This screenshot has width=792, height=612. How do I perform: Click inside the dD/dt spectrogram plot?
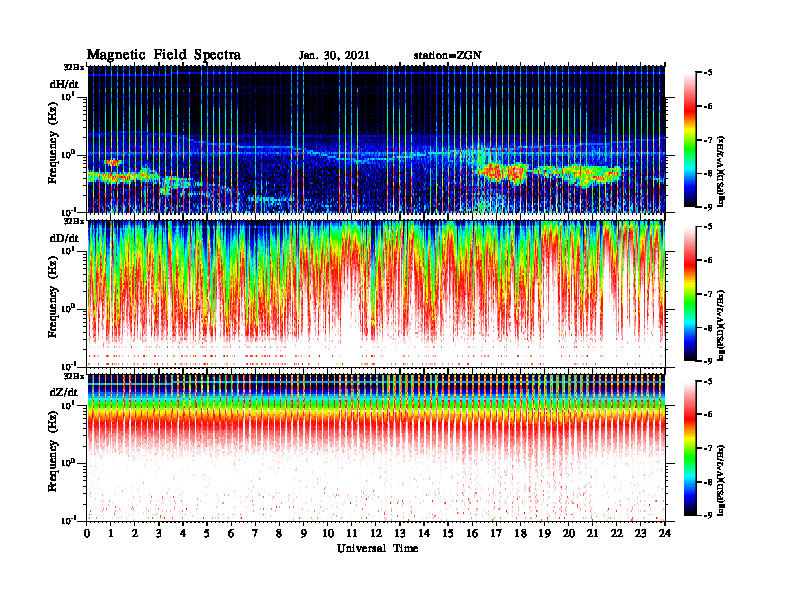coord(376,294)
